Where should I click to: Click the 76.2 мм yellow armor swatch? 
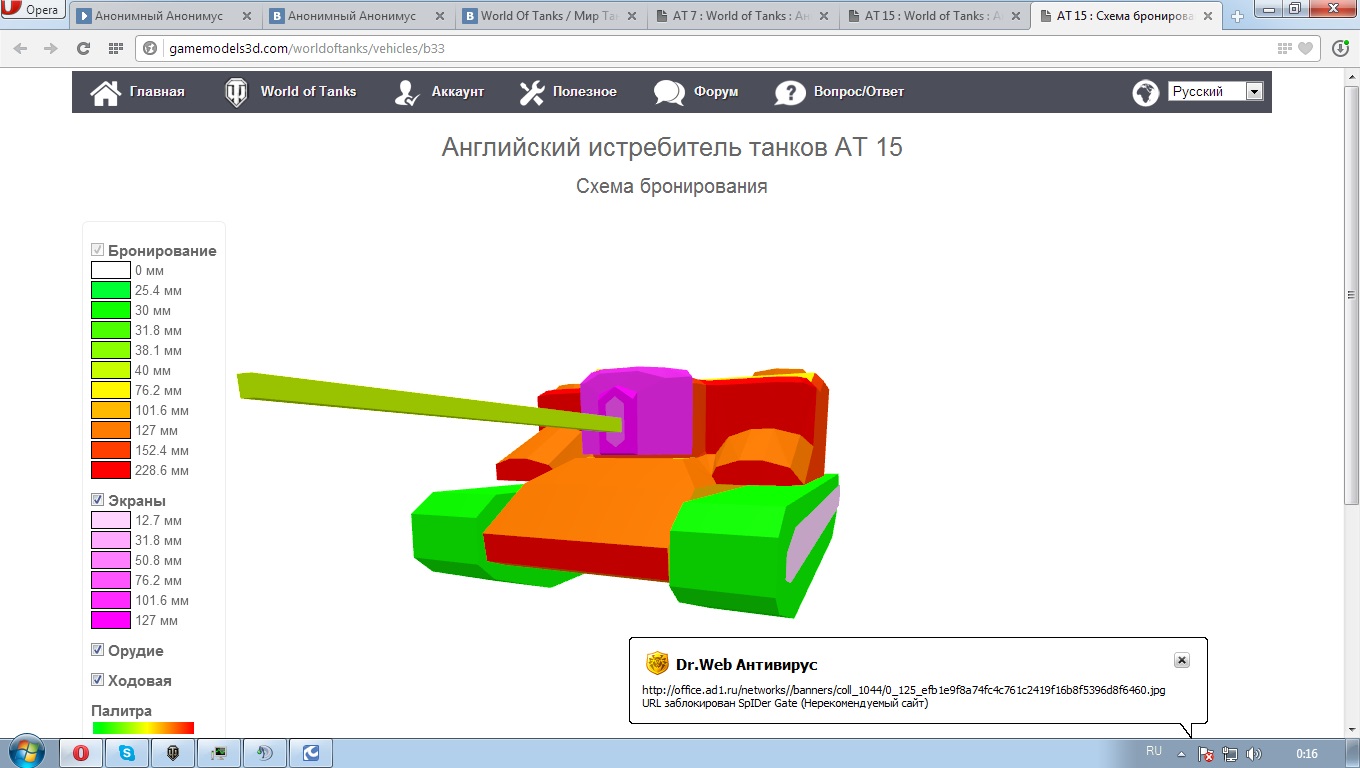click(111, 390)
